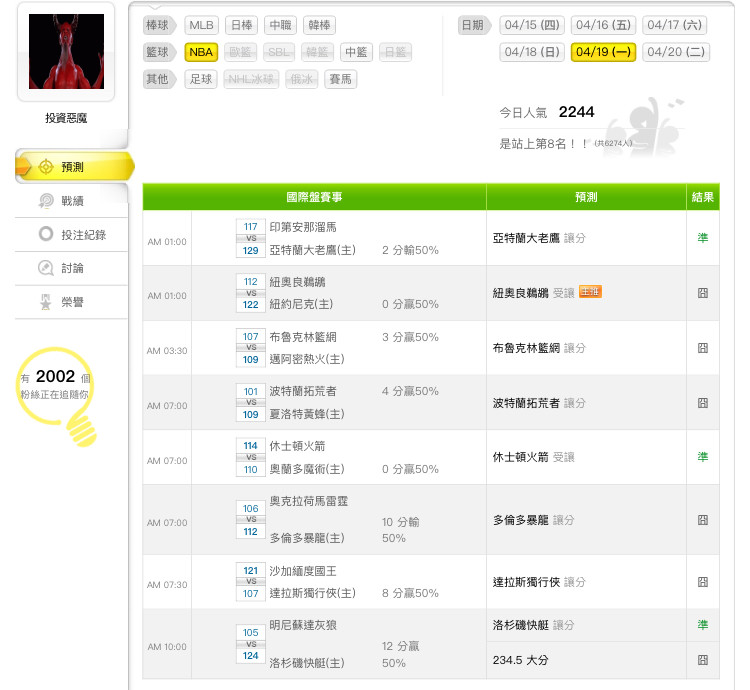
Task: Click today's popularity value 2244
Action: click(576, 112)
